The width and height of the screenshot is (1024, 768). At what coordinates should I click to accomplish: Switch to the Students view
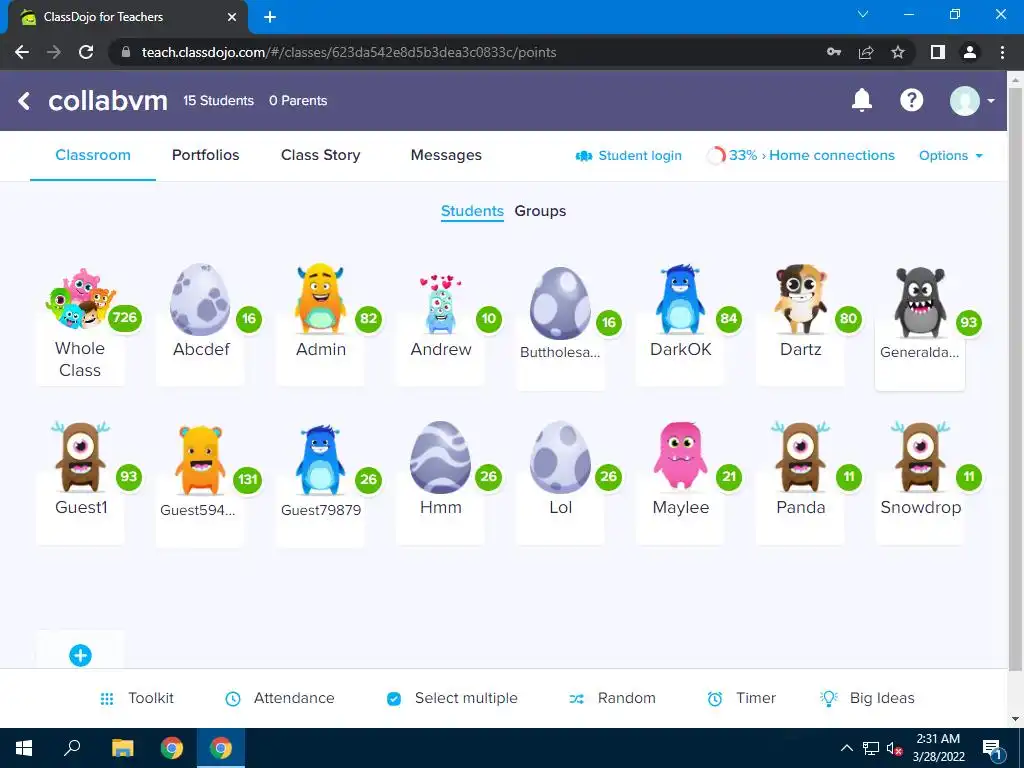point(472,211)
